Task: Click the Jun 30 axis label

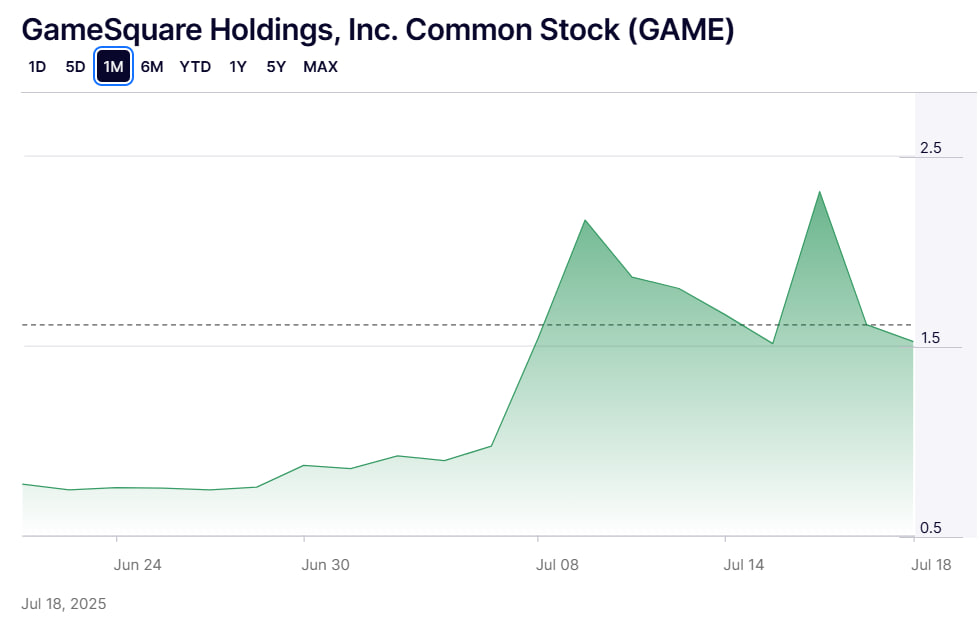Action: pos(325,564)
